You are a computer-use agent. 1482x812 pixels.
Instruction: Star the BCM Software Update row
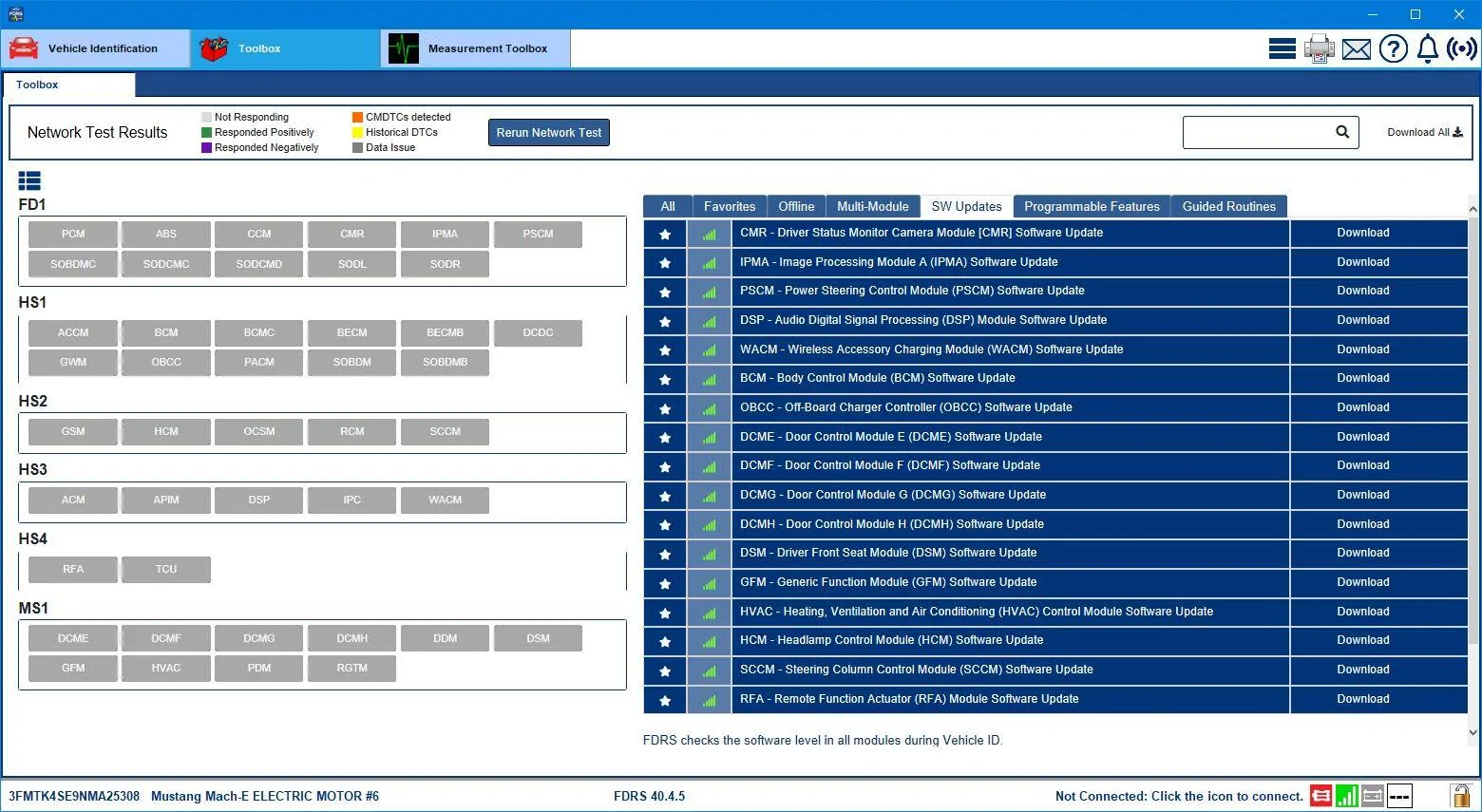coord(665,379)
